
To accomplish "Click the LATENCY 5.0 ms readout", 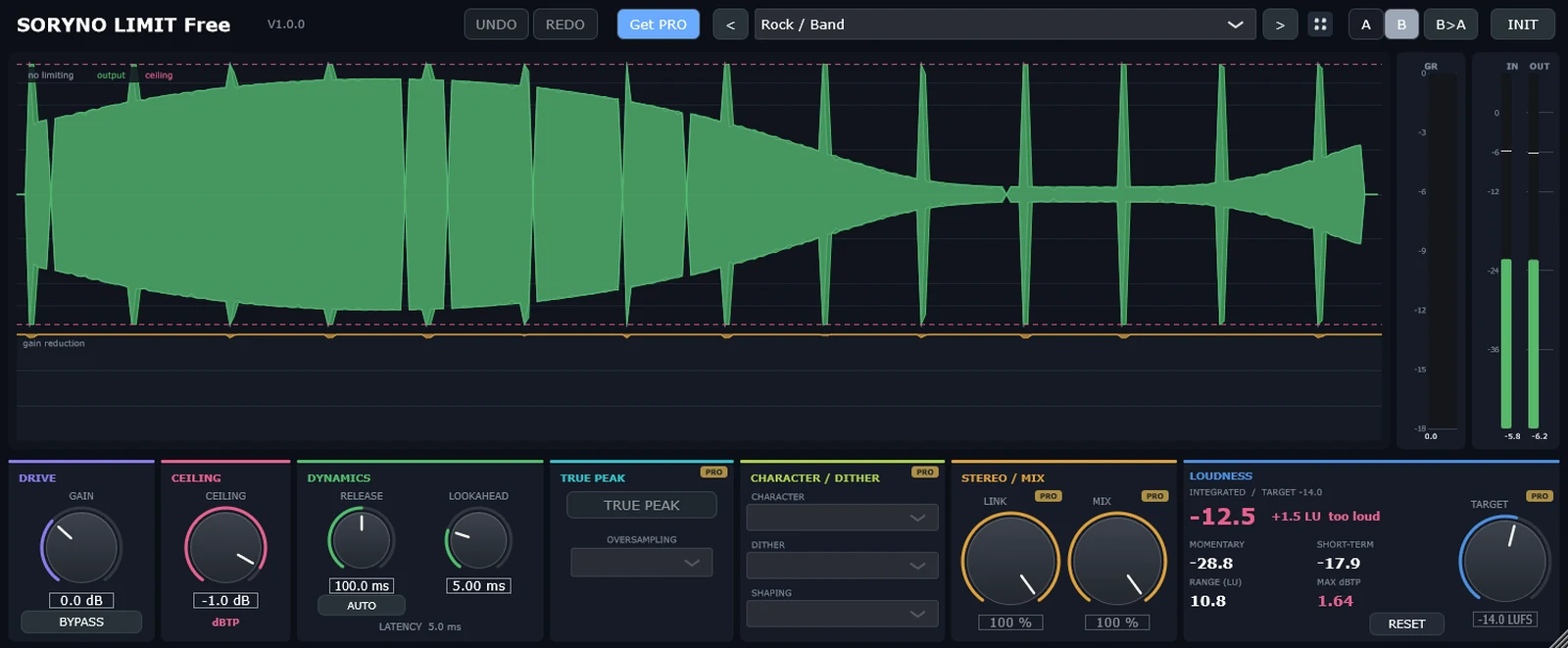I will coord(420,626).
